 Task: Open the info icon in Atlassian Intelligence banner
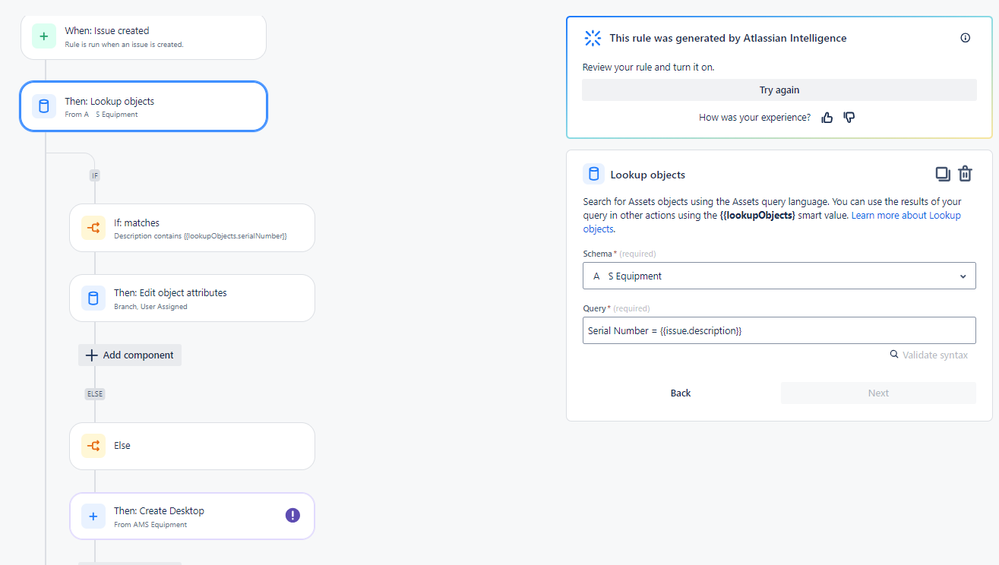coord(965,38)
